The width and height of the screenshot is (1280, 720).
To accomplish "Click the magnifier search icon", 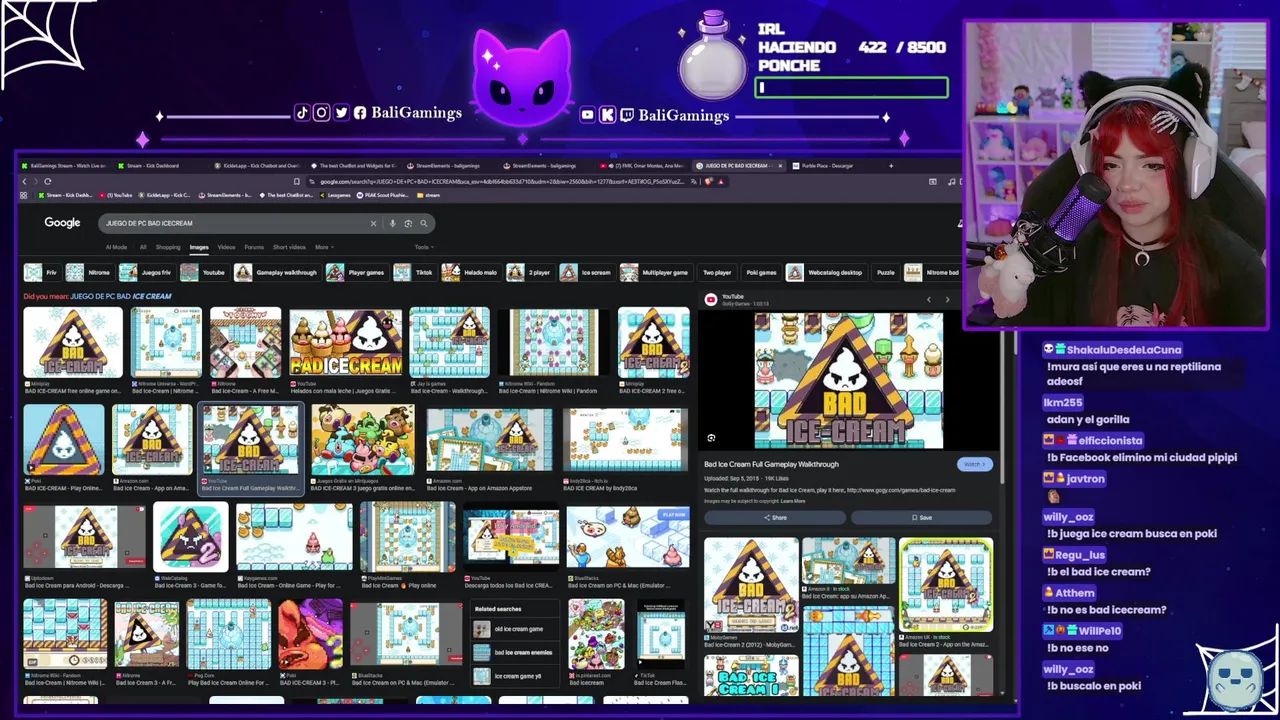I will 424,223.
